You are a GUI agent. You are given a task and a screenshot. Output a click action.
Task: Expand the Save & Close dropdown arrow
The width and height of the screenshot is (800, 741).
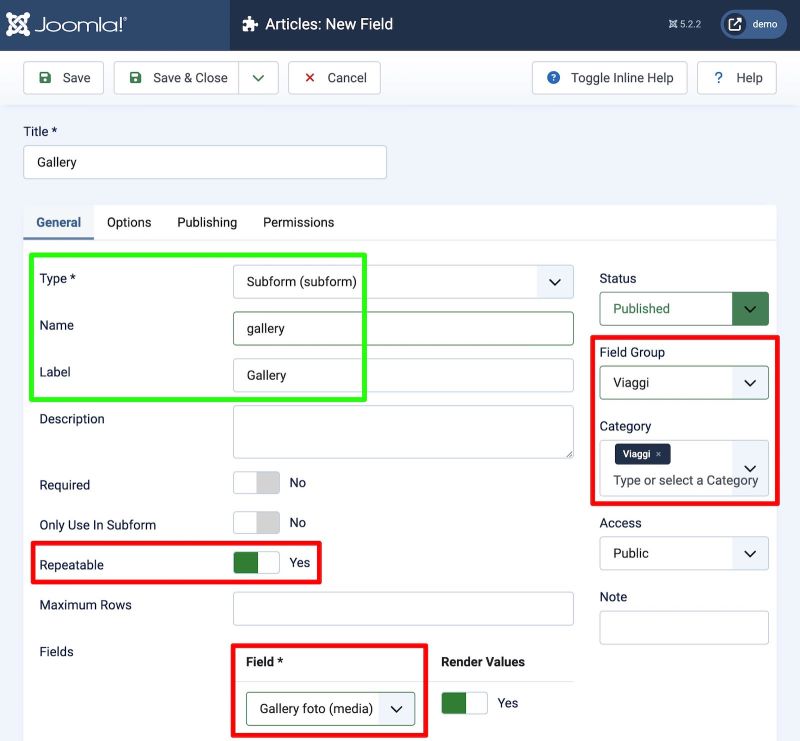258,78
